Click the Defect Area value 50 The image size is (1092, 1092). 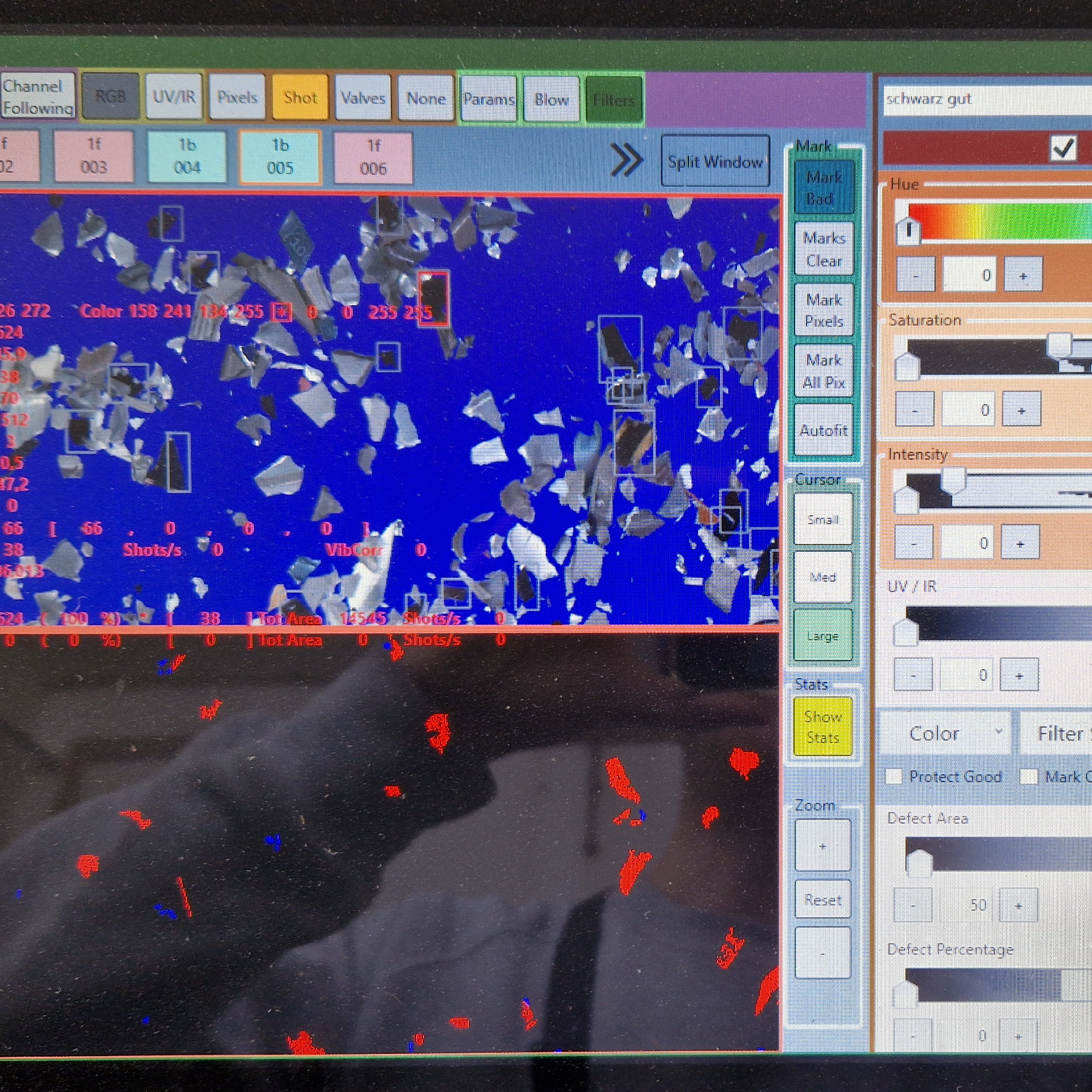click(x=965, y=905)
